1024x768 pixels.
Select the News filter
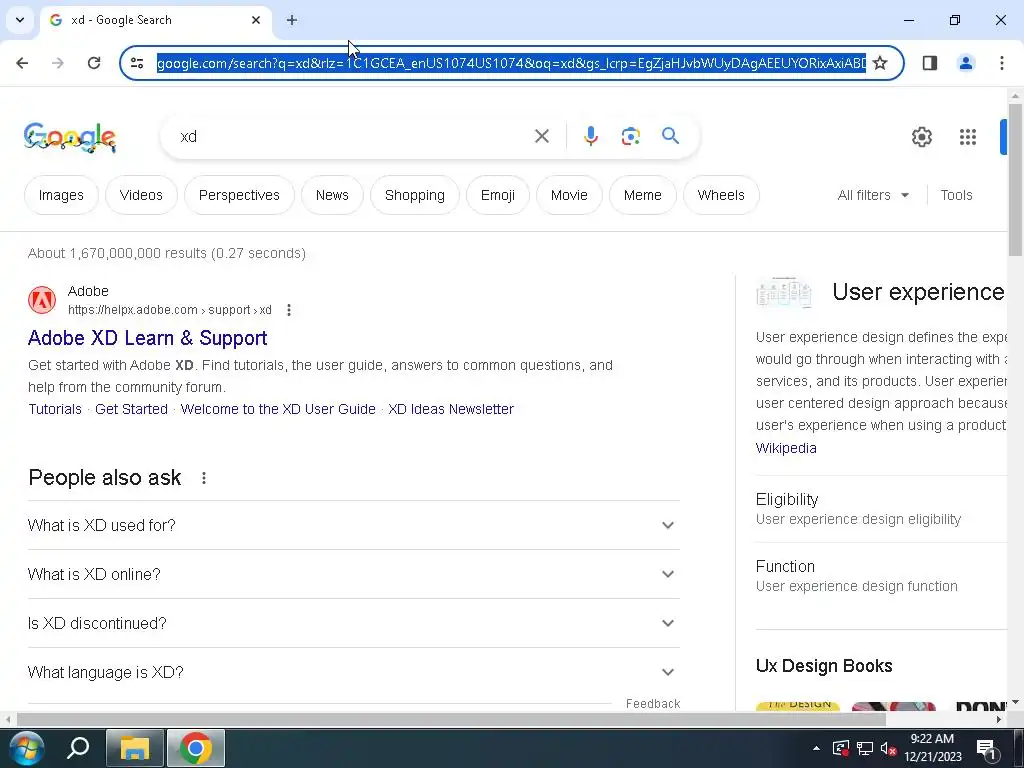tap(332, 195)
